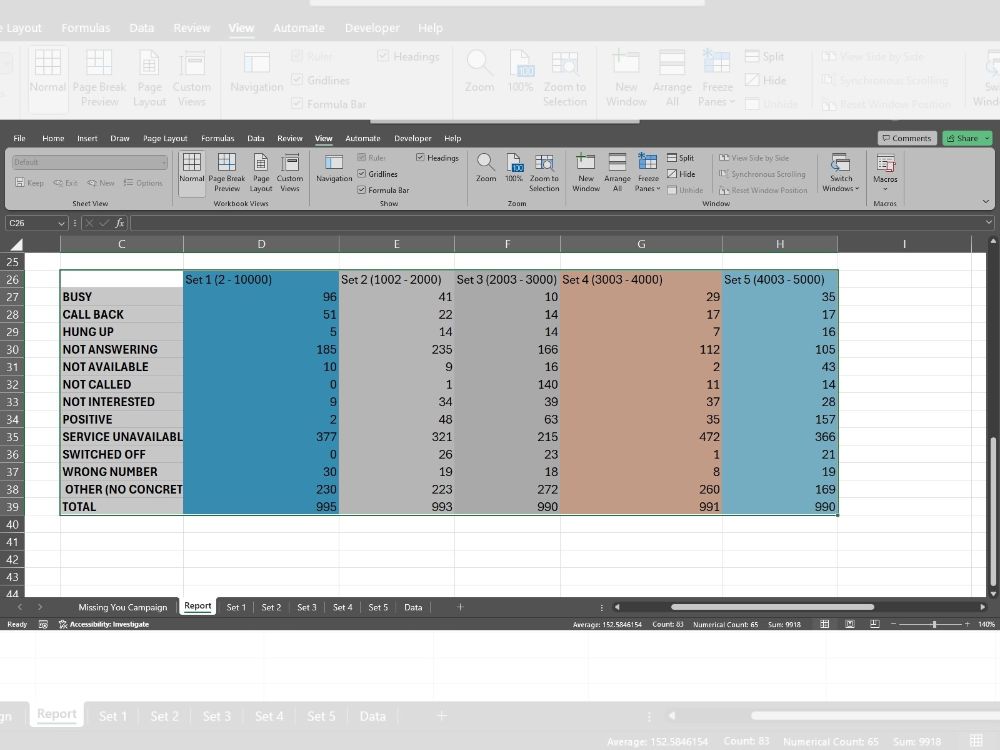Click the 140% zoom level text
The height and width of the screenshot is (750, 1000).
point(986,624)
